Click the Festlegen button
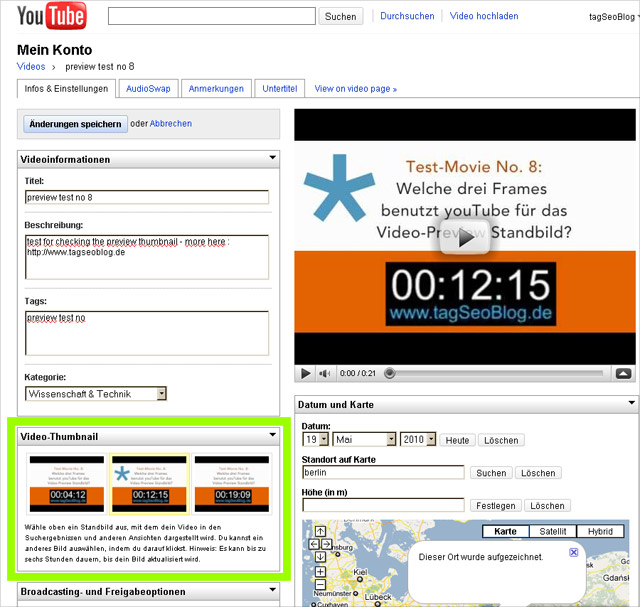Viewport: 640px width, 607px height. [x=496, y=505]
